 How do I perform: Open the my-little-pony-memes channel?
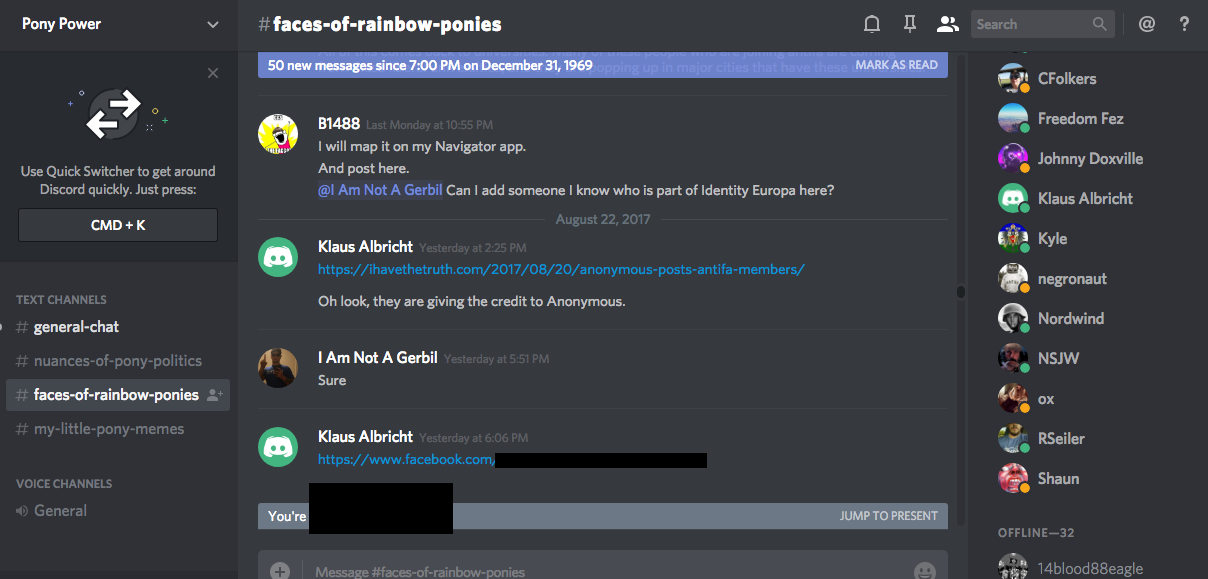click(108, 429)
